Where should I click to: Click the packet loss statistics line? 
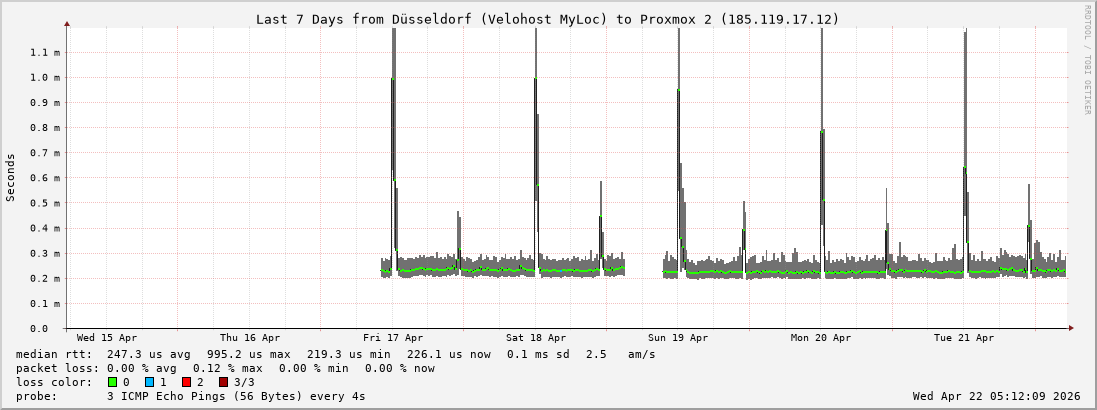pos(225,368)
